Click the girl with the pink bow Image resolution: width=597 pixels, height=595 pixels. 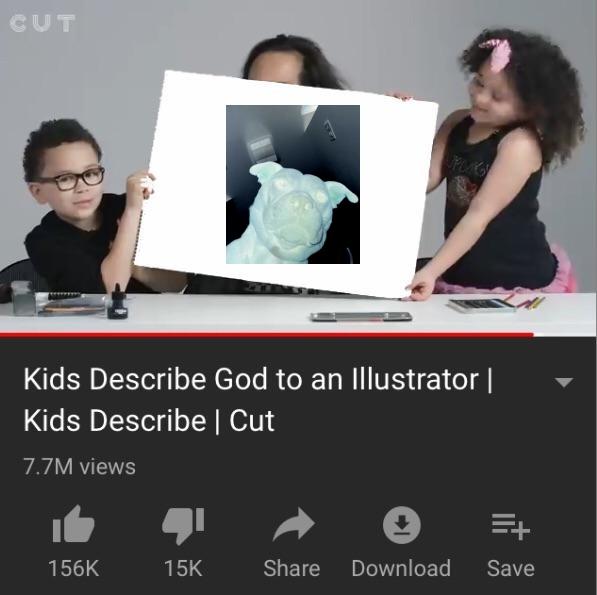pos(503,160)
